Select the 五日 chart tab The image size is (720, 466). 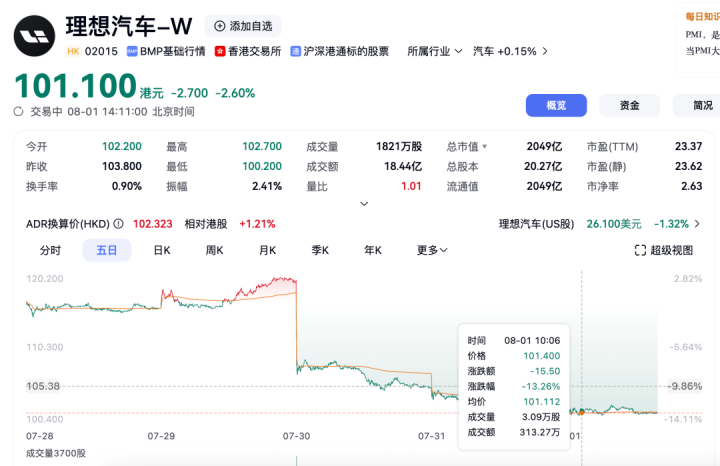point(107,250)
